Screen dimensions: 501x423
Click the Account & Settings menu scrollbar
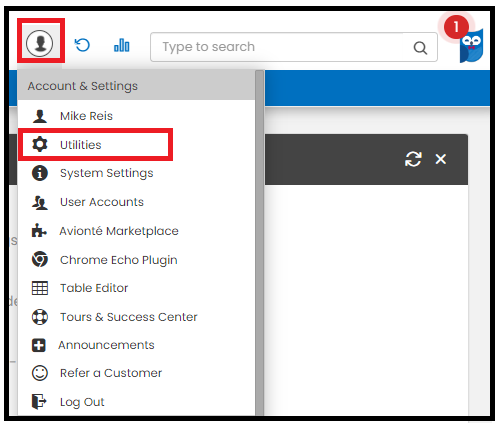[260, 243]
